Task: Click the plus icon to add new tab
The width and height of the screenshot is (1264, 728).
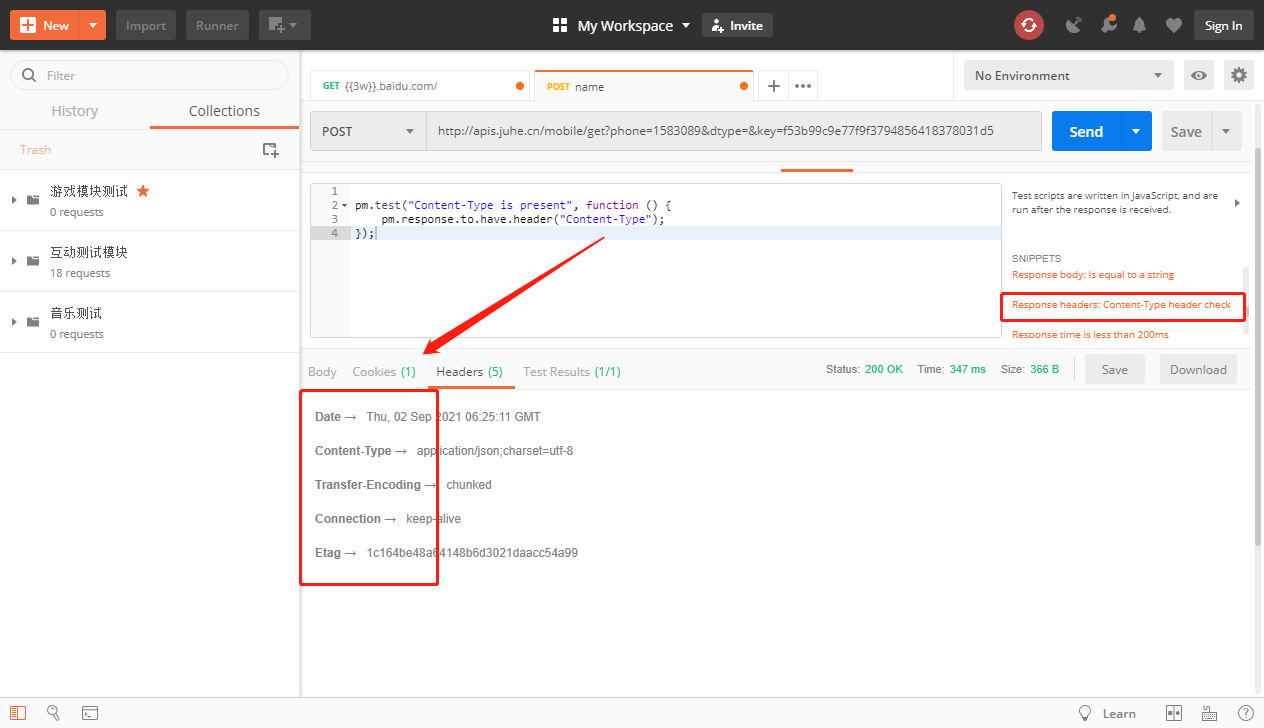Action: (x=773, y=86)
